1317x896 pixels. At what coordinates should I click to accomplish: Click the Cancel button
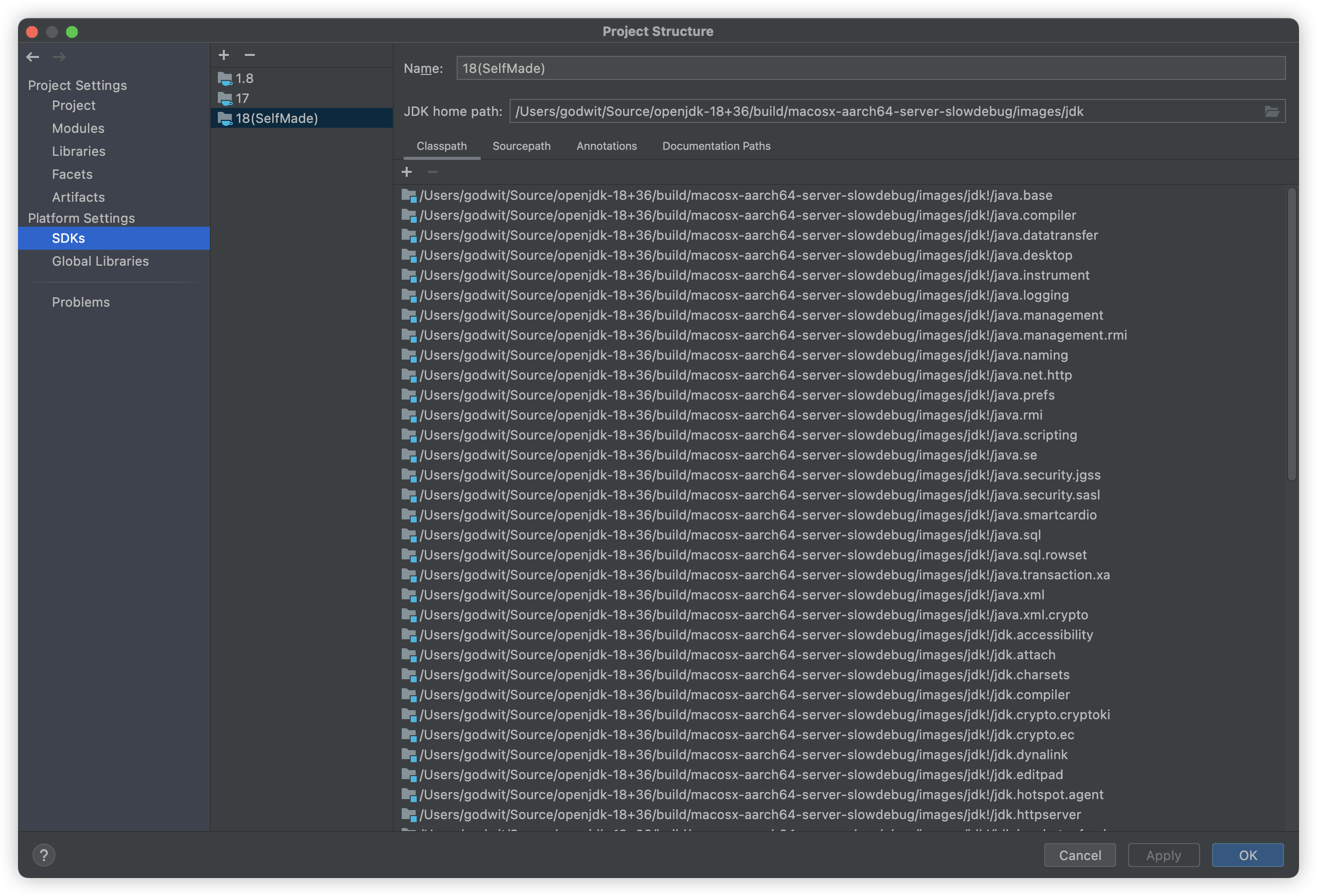pyautogui.click(x=1079, y=855)
